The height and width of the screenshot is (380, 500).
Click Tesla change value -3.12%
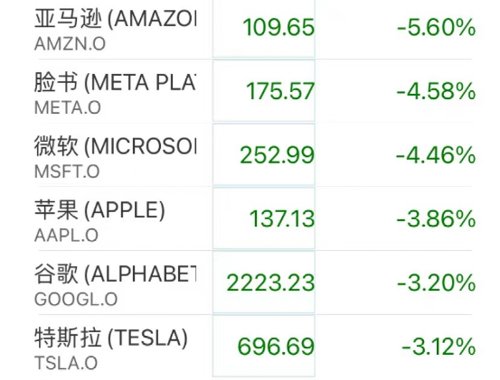pyautogui.click(x=439, y=347)
